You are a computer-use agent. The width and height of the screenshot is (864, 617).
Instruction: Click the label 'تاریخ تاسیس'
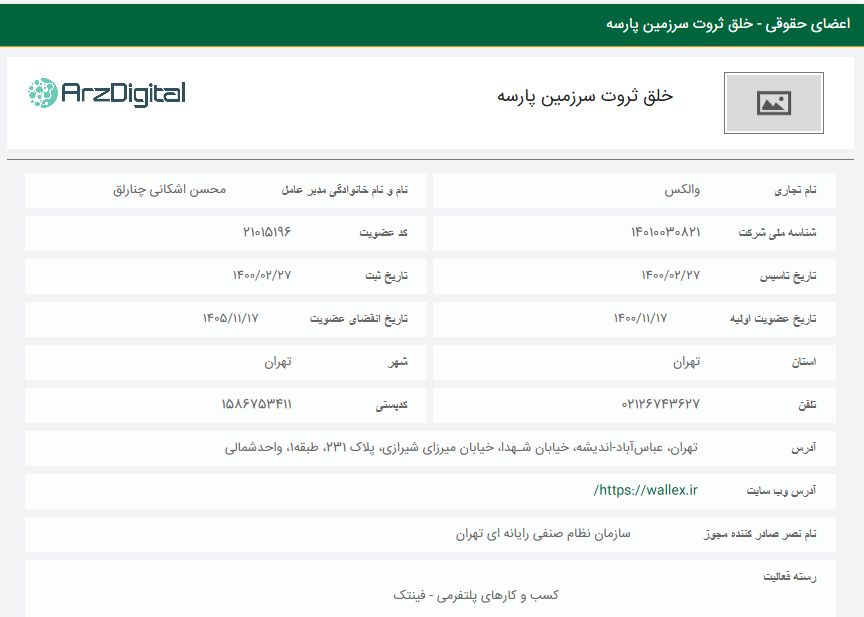pyautogui.click(x=788, y=276)
